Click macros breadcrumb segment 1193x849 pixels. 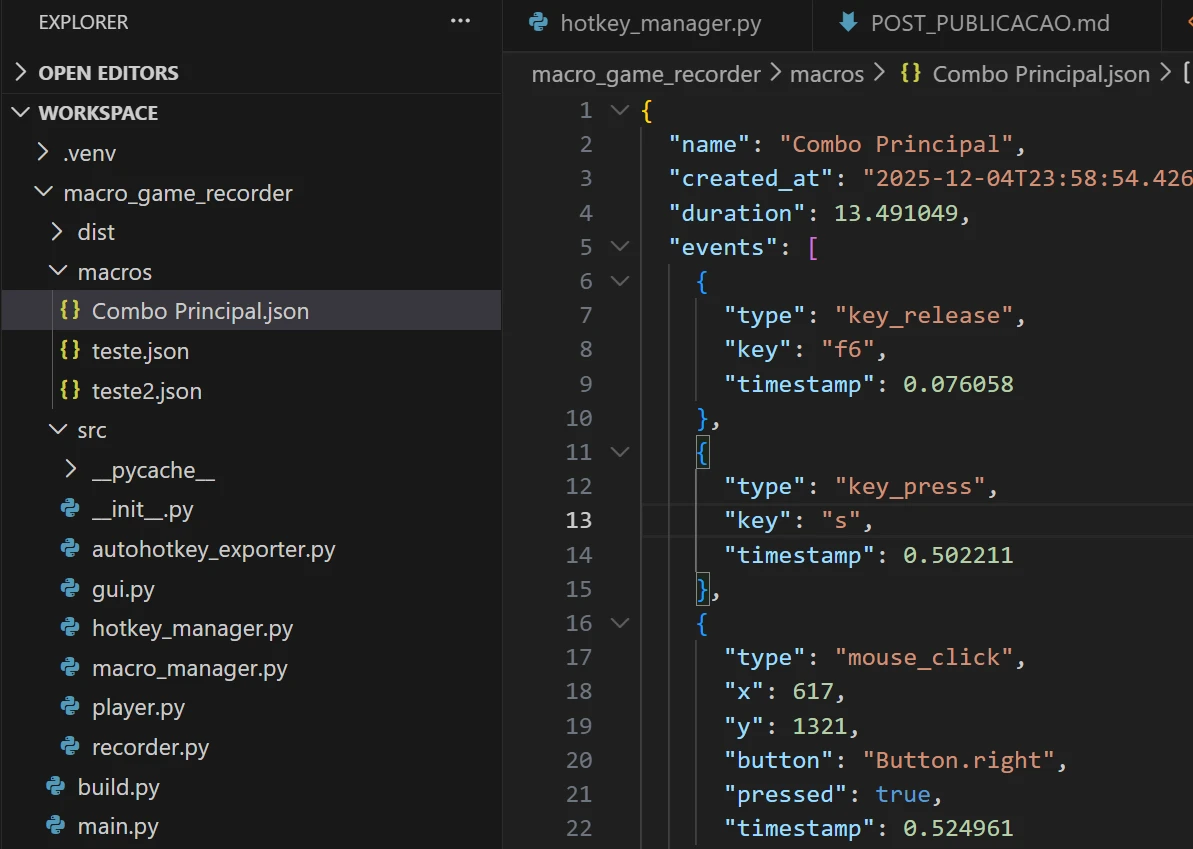pos(827,74)
